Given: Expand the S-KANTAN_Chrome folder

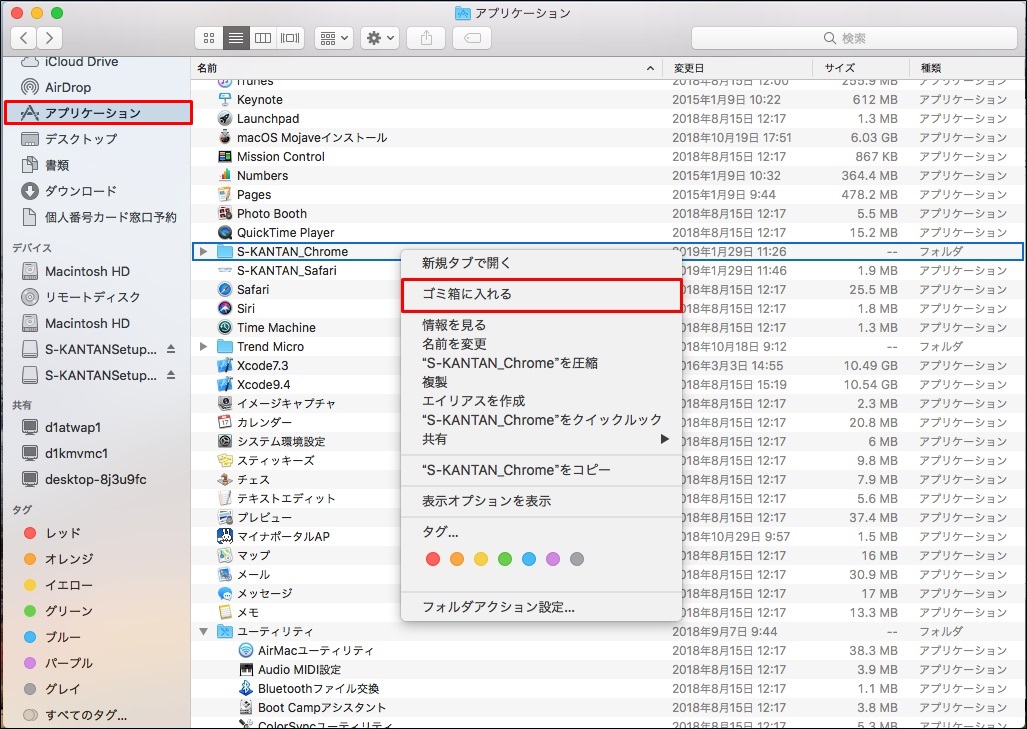Looking at the screenshot, I should (204, 251).
